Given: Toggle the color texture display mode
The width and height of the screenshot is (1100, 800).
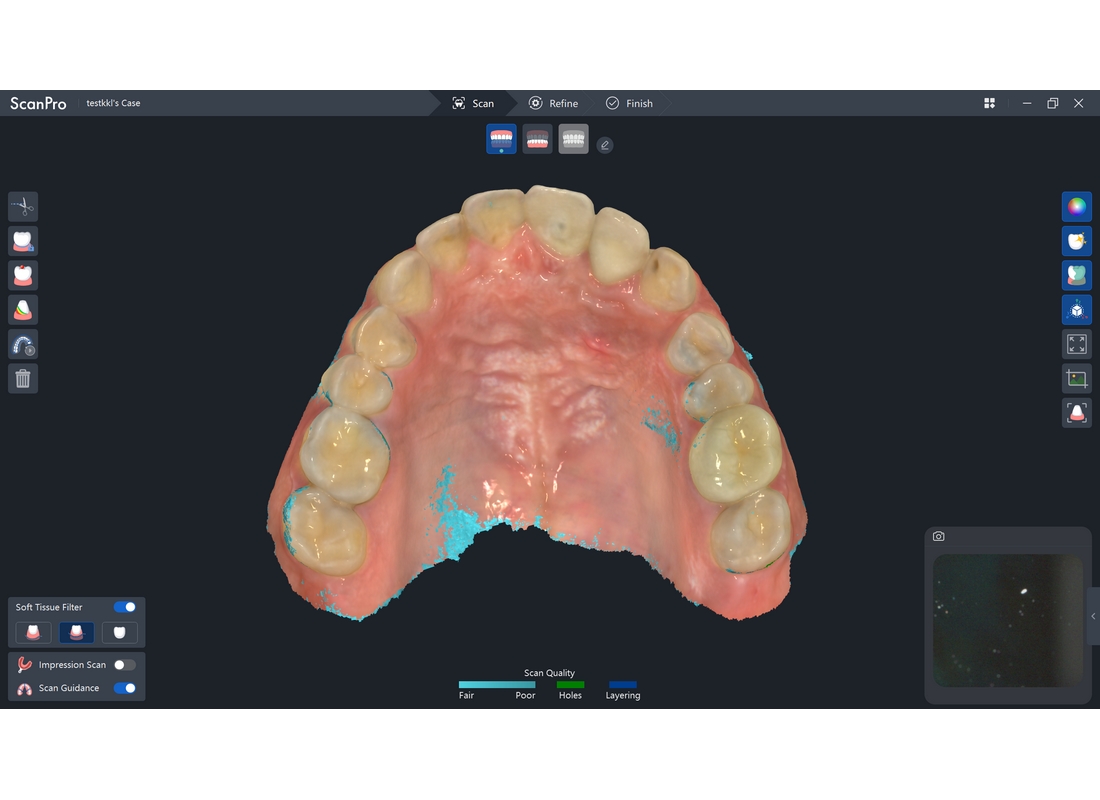Looking at the screenshot, I should point(1077,206).
